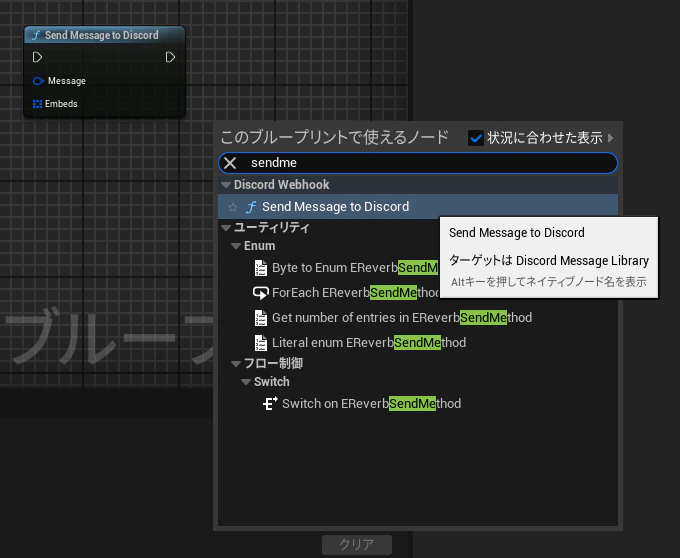The width and height of the screenshot is (680, 558).
Task: Click the Literal enum EReverbSendMethod icon
Action: (261, 343)
